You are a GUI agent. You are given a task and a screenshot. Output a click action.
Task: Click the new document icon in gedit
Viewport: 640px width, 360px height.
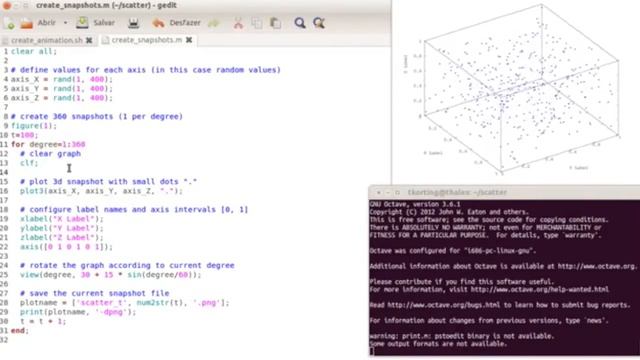pyautogui.click(x=9, y=23)
